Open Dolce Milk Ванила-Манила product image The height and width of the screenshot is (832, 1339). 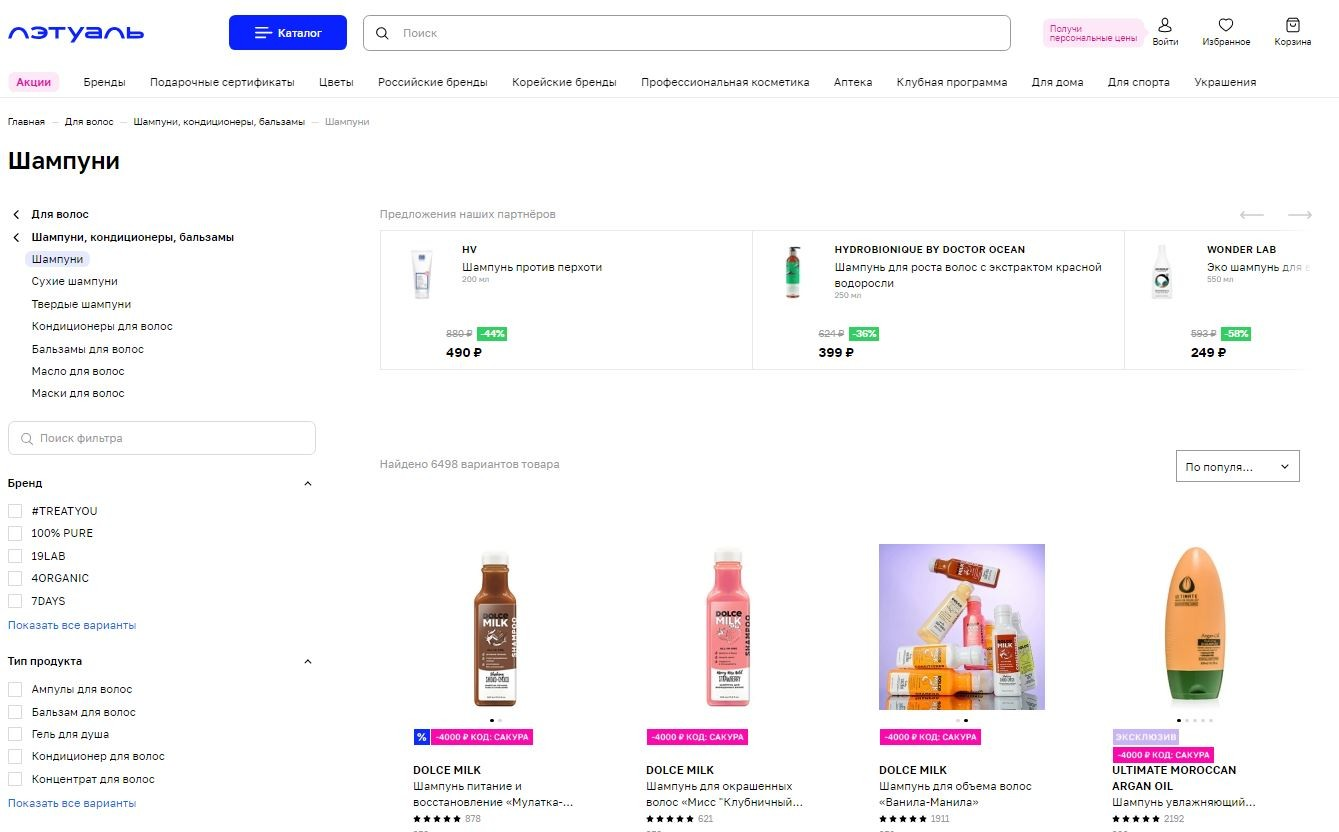962,627
